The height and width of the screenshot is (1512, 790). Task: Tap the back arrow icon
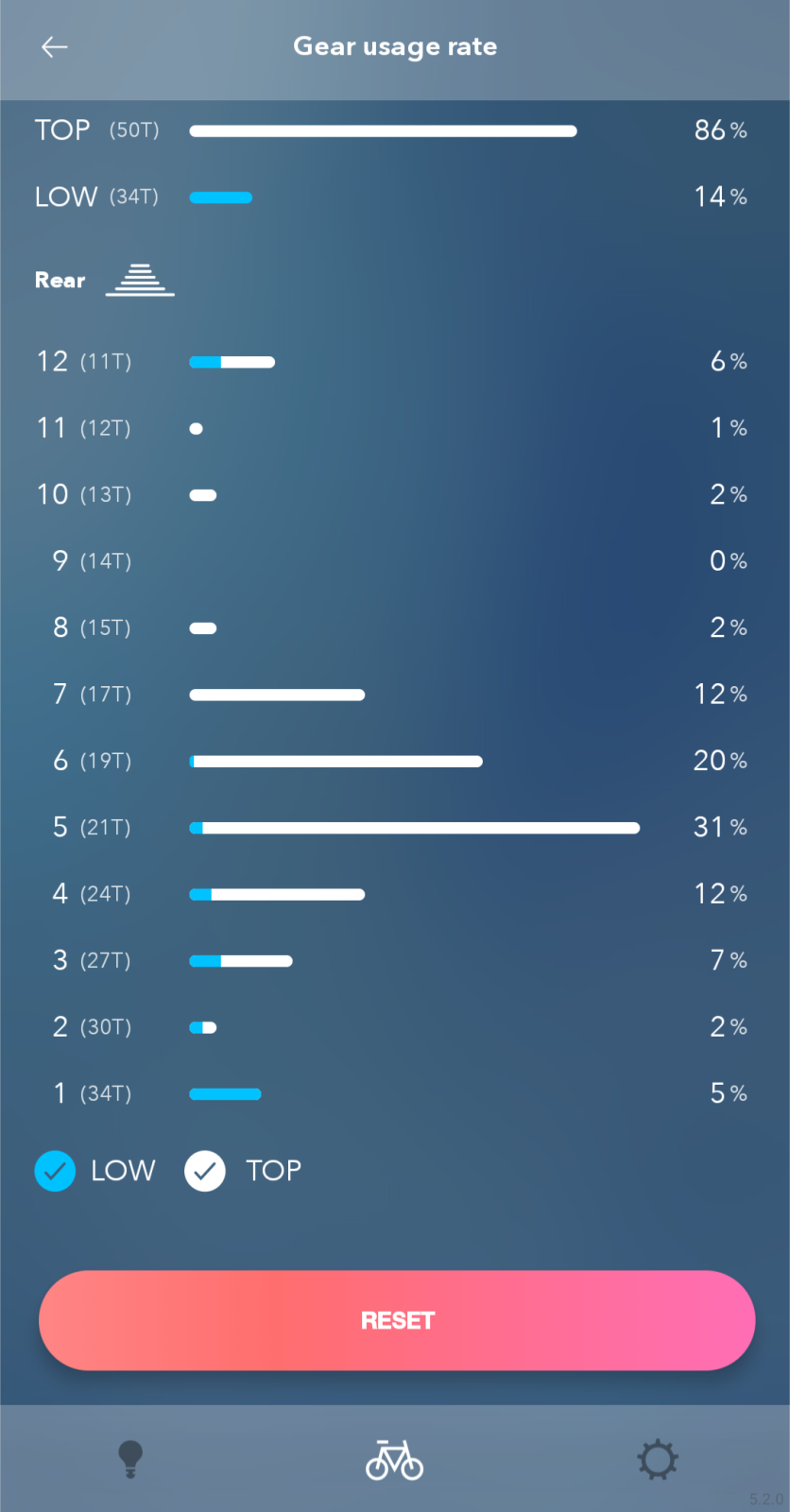pyautogui.click(x=55, y=46)
